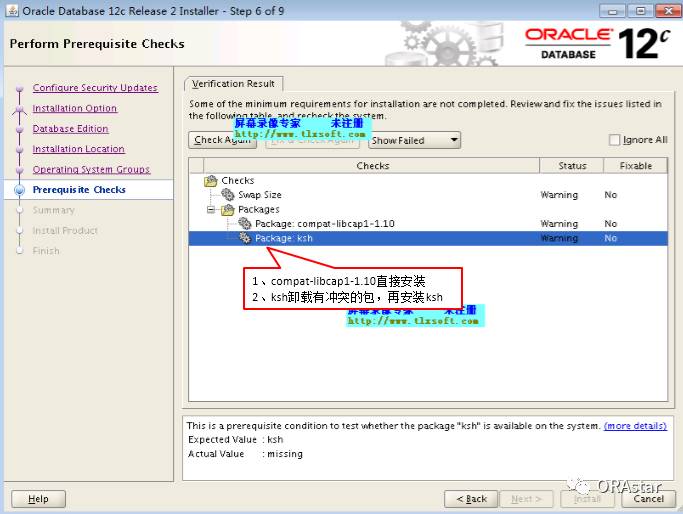Click the Status column header

pyautogui.click(x=572, y=166)
